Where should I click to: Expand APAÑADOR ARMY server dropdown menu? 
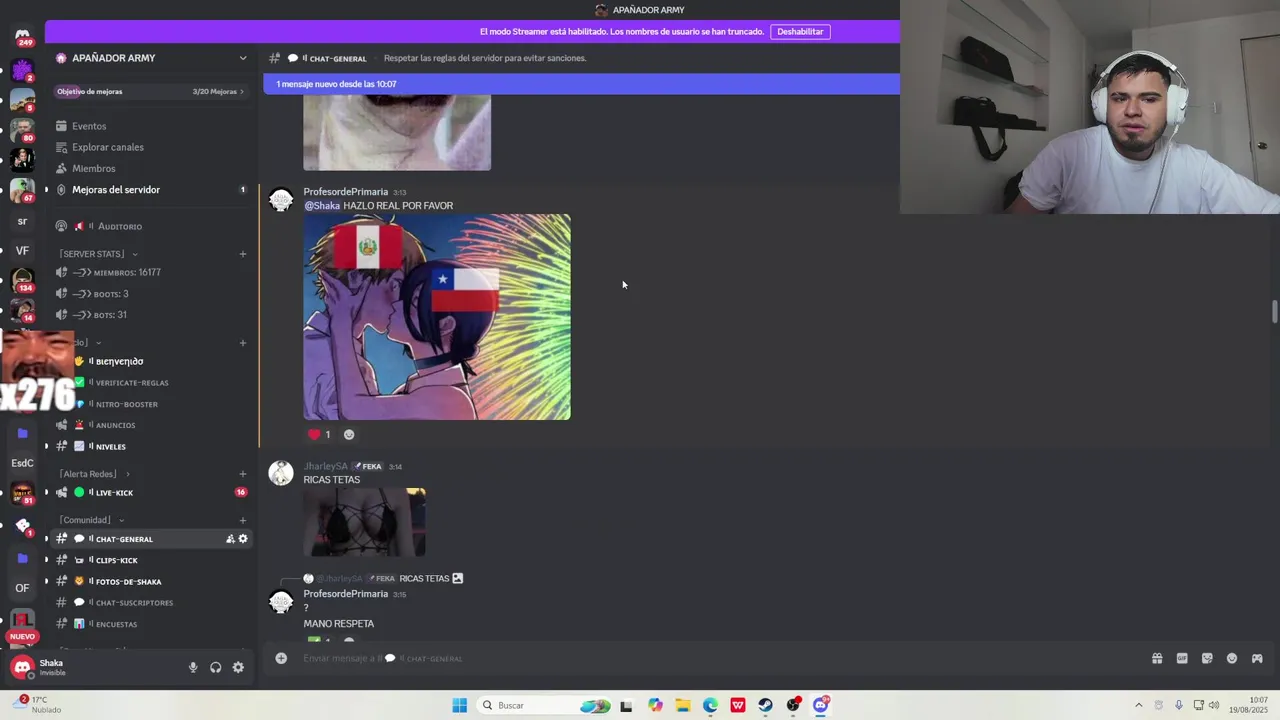[x=242, y=58]
